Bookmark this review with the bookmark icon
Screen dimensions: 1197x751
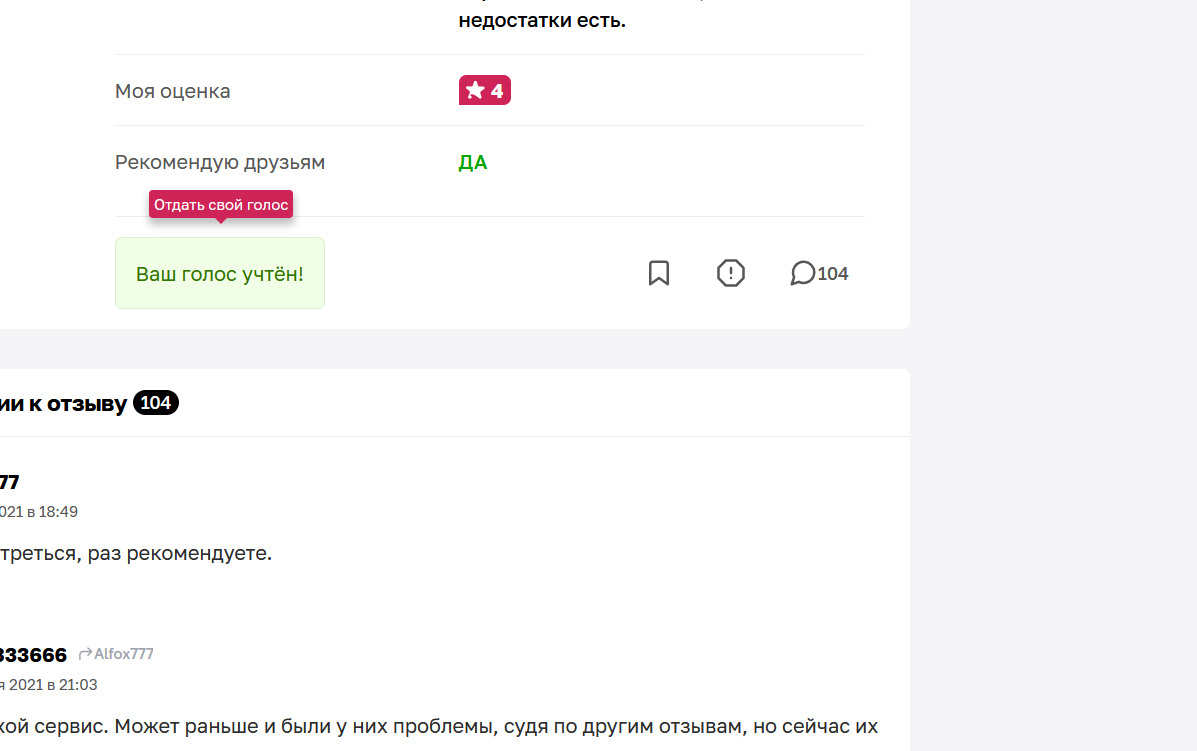coord(659,273)
